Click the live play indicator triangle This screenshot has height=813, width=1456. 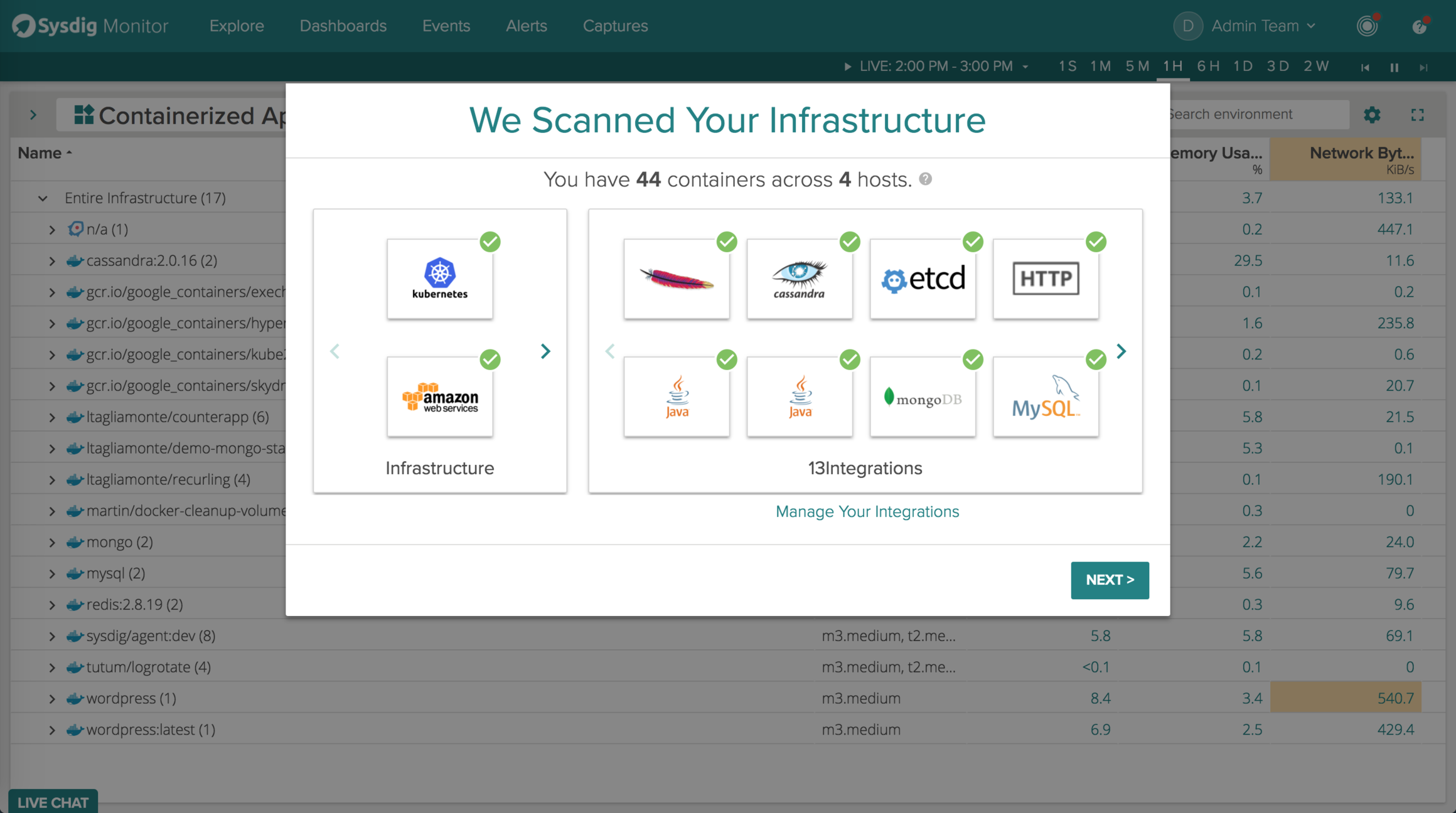848,66
